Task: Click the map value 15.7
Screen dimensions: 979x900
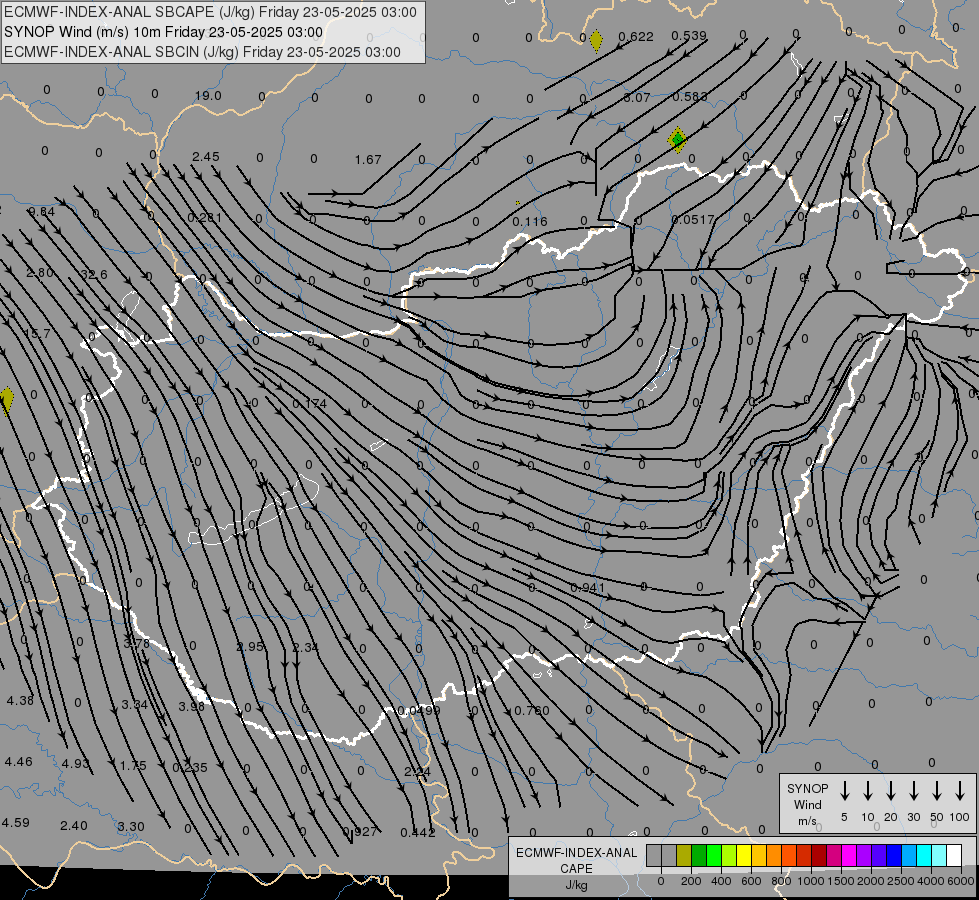Action: point(37,334)
